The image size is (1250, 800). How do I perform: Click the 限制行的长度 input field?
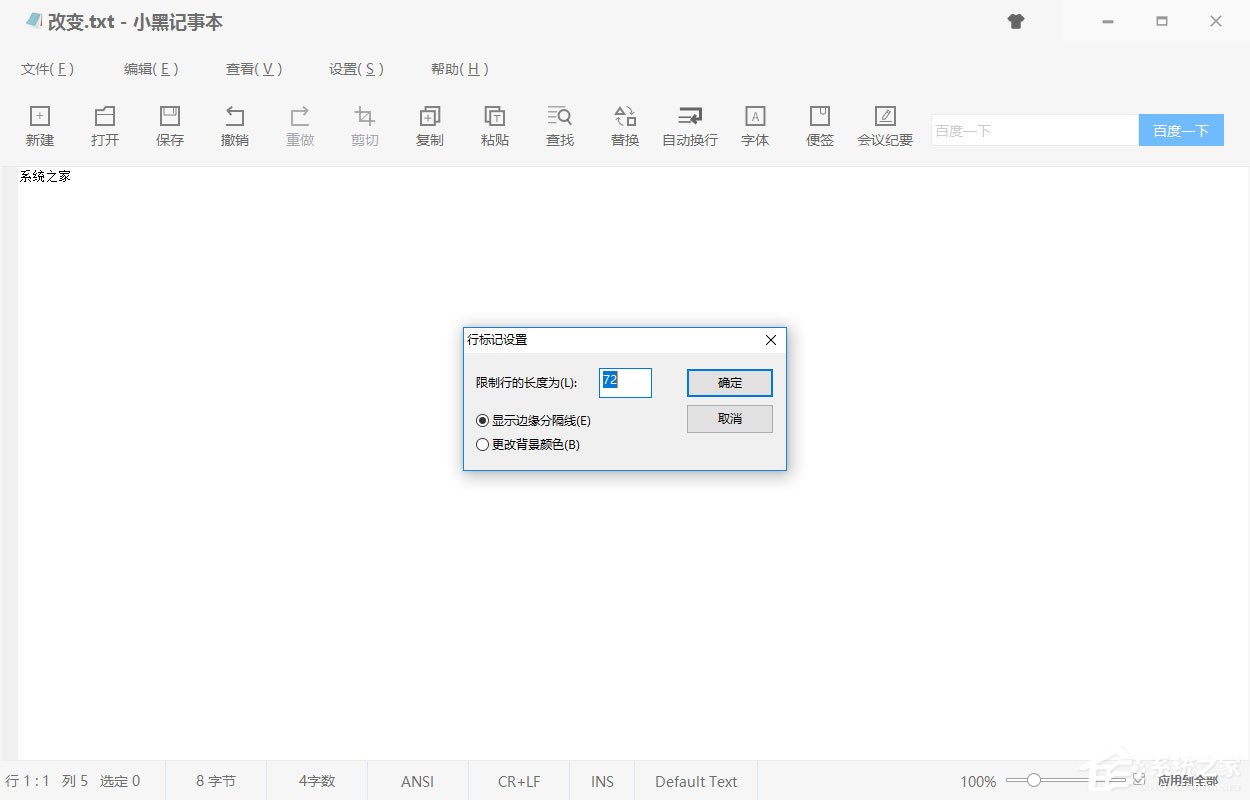pos(625,383)
